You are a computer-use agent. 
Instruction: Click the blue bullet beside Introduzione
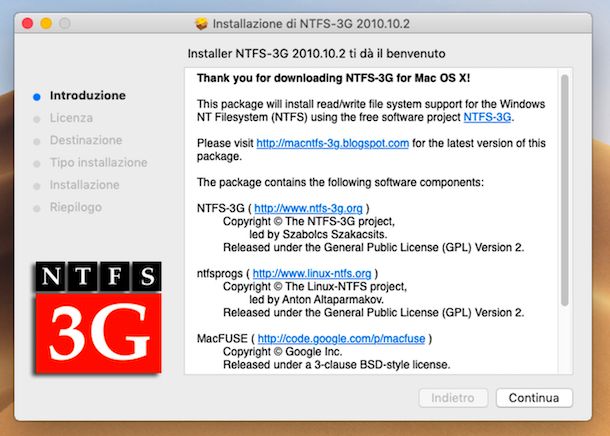(37, 97)
